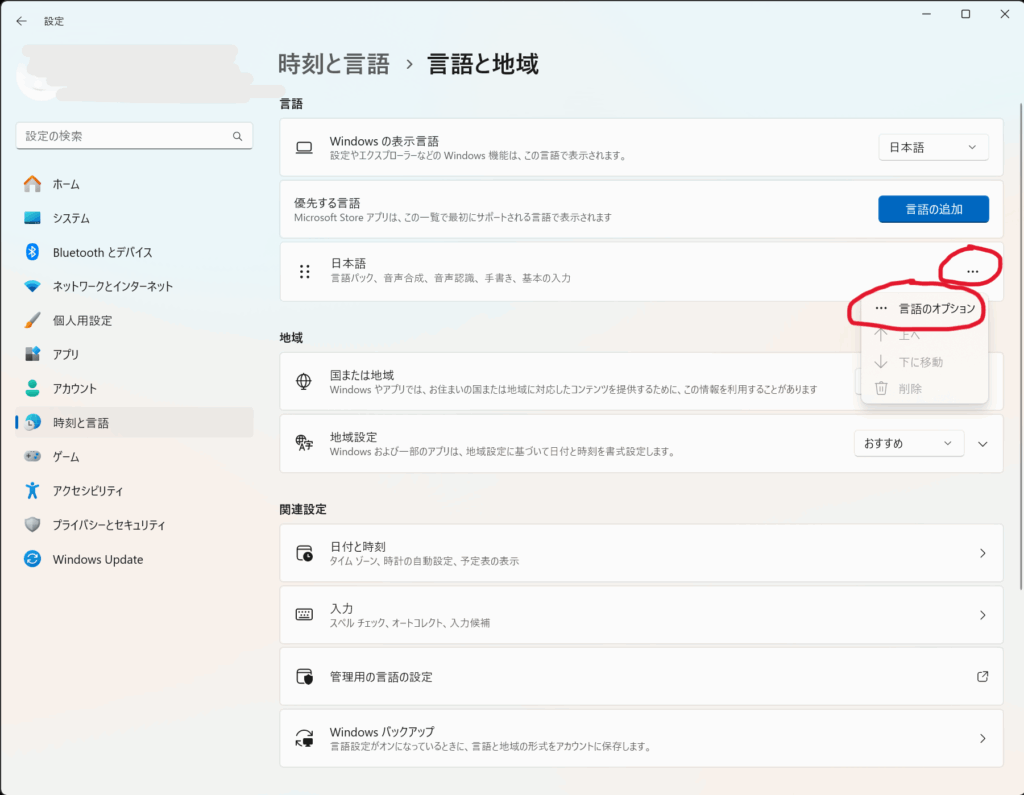Open the Bluetooth とデバイス settings page
This screenshot has width=1024, height=795.
click(x=134, y=252)
